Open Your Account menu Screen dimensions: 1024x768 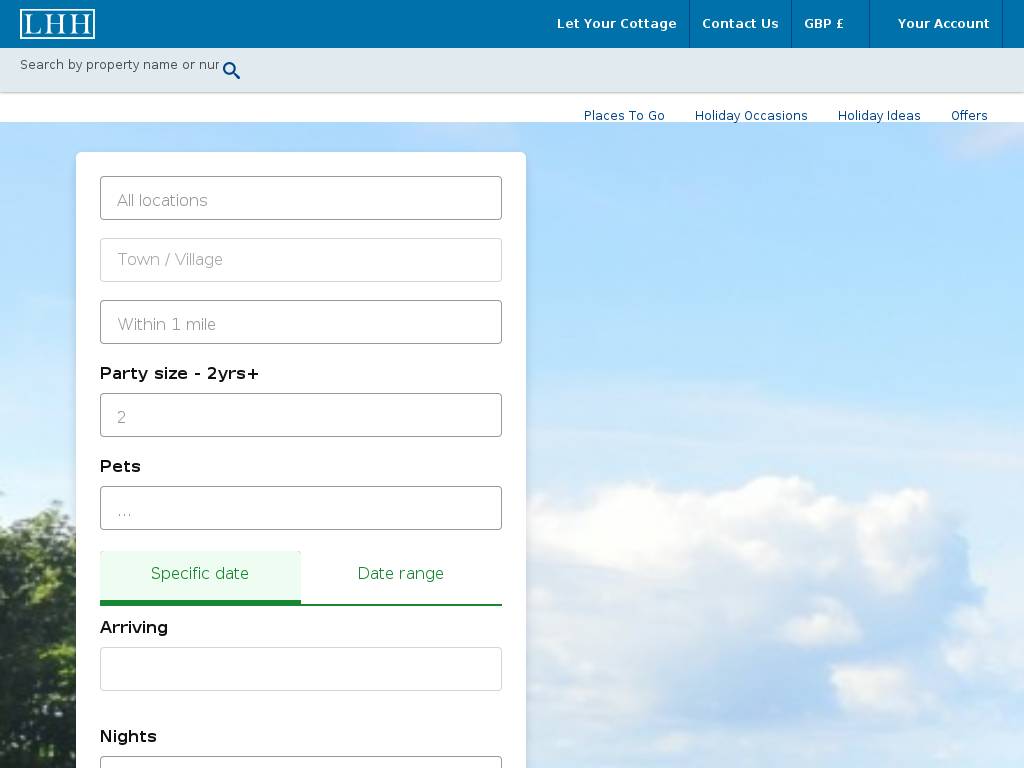click(942, 24)
